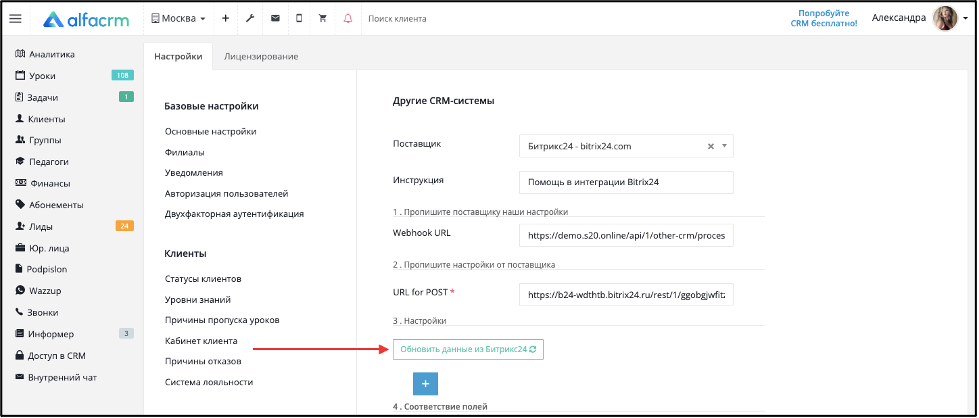The width and height of the screenshot is (979, 418).
Task: Clear the Поставщик selection with the x
Action: pos(711,146)
